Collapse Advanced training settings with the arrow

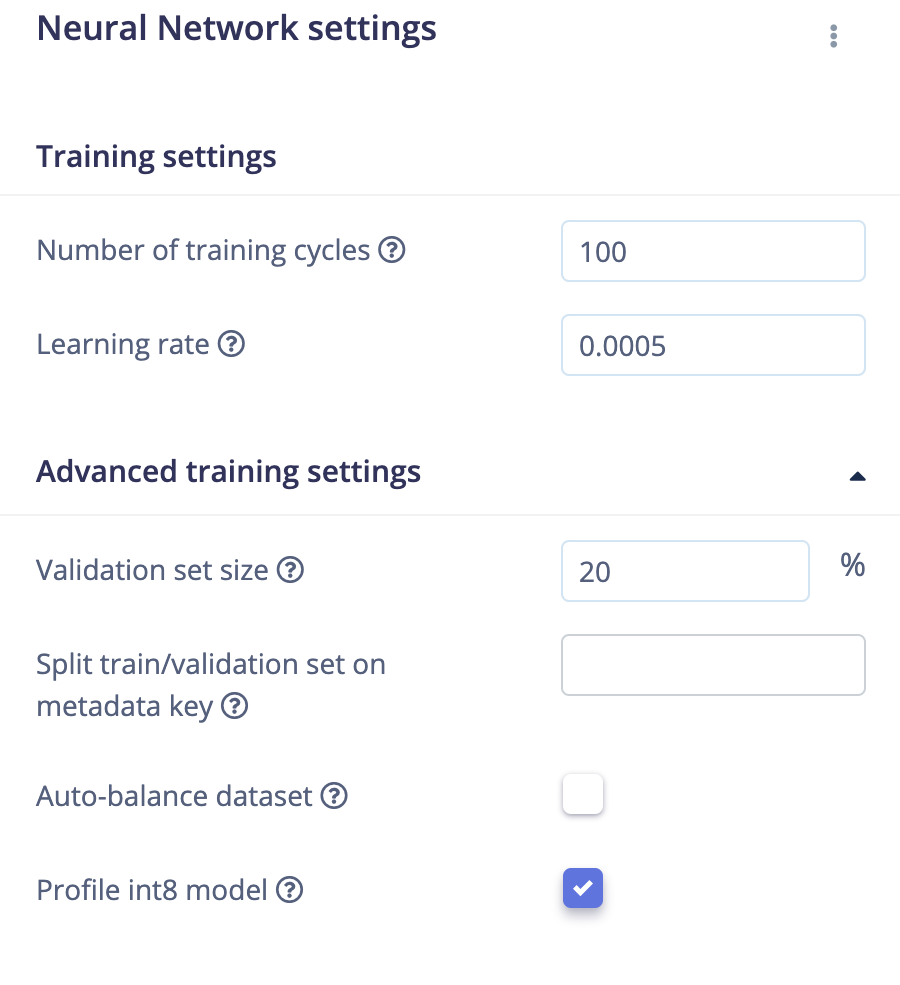point(857,477)
